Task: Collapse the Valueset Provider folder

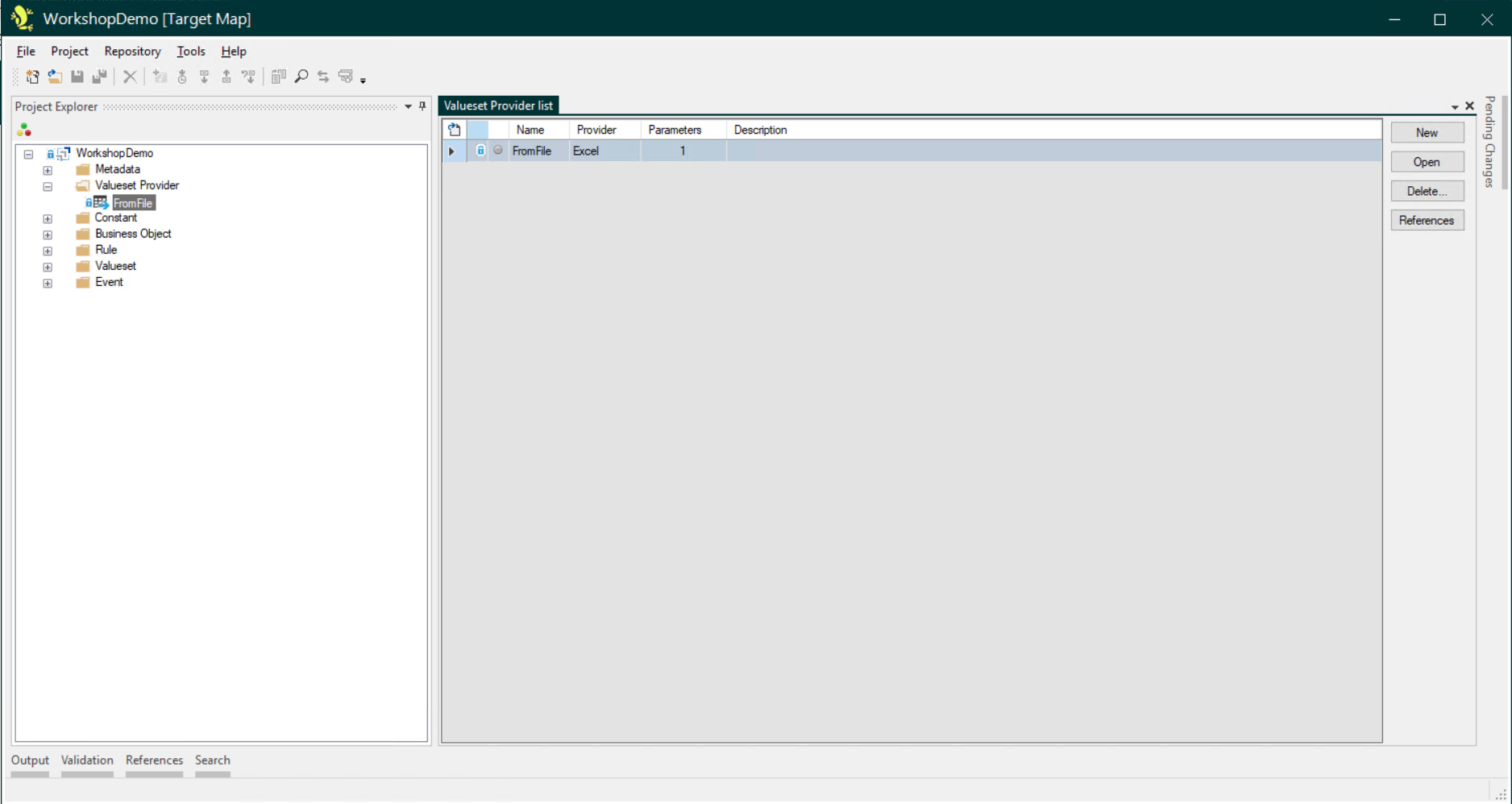Action: (x=48, y=186)
